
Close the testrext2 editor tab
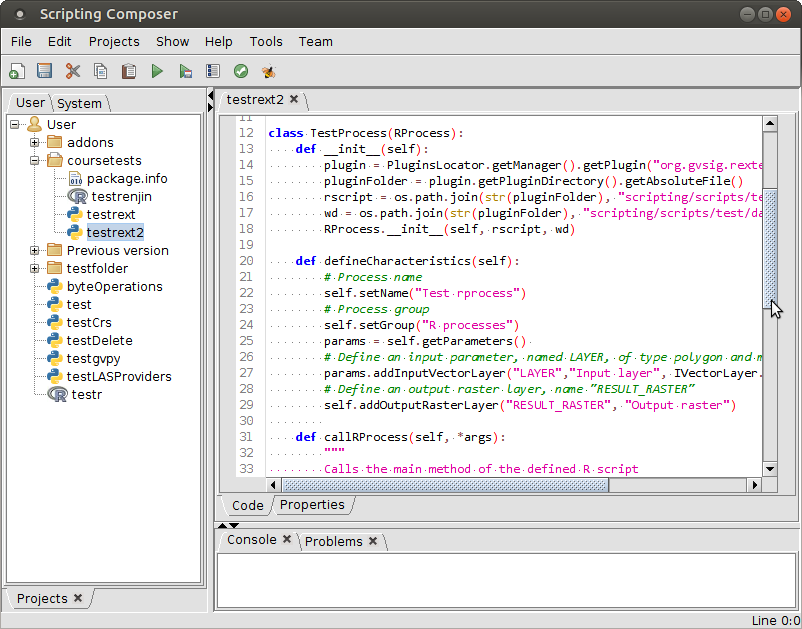pos(294,99)
